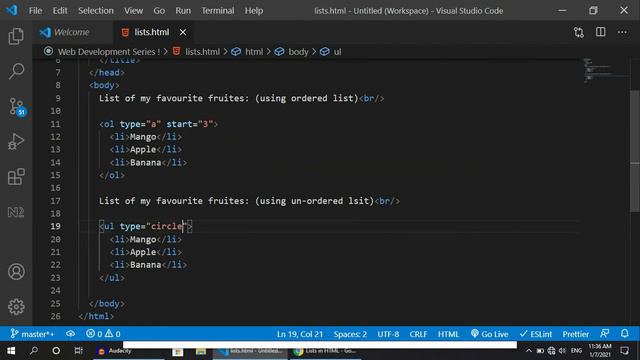Click lists.html breadcrumb item

click(202, 52)
